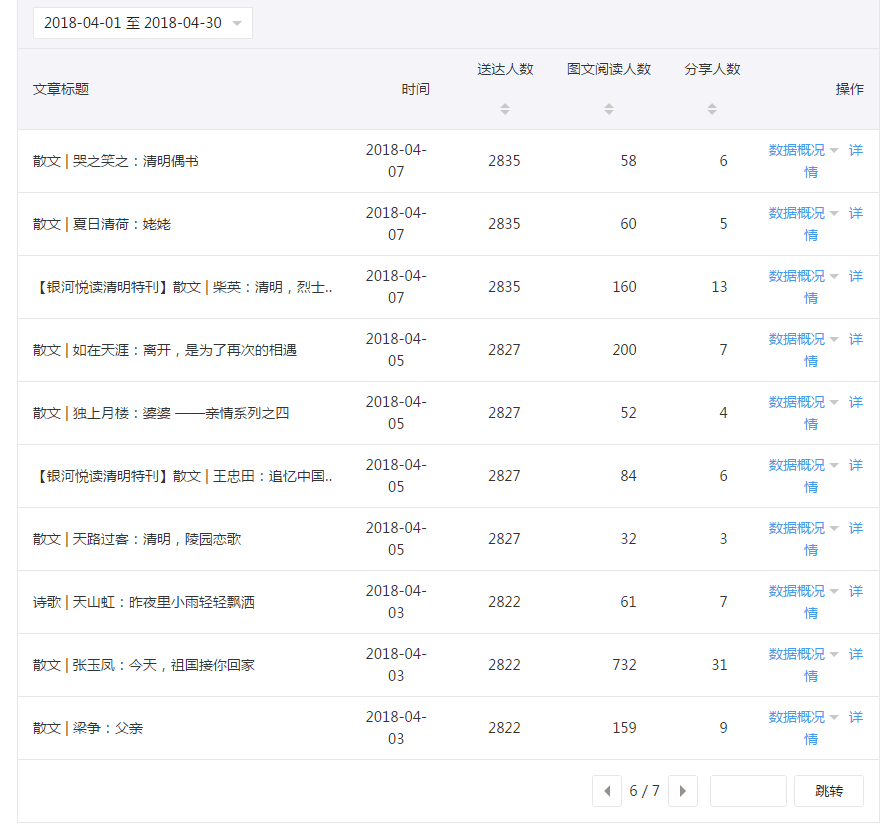
Task: Sort by 图文阅读人数 column arrows
Action: 609,109
